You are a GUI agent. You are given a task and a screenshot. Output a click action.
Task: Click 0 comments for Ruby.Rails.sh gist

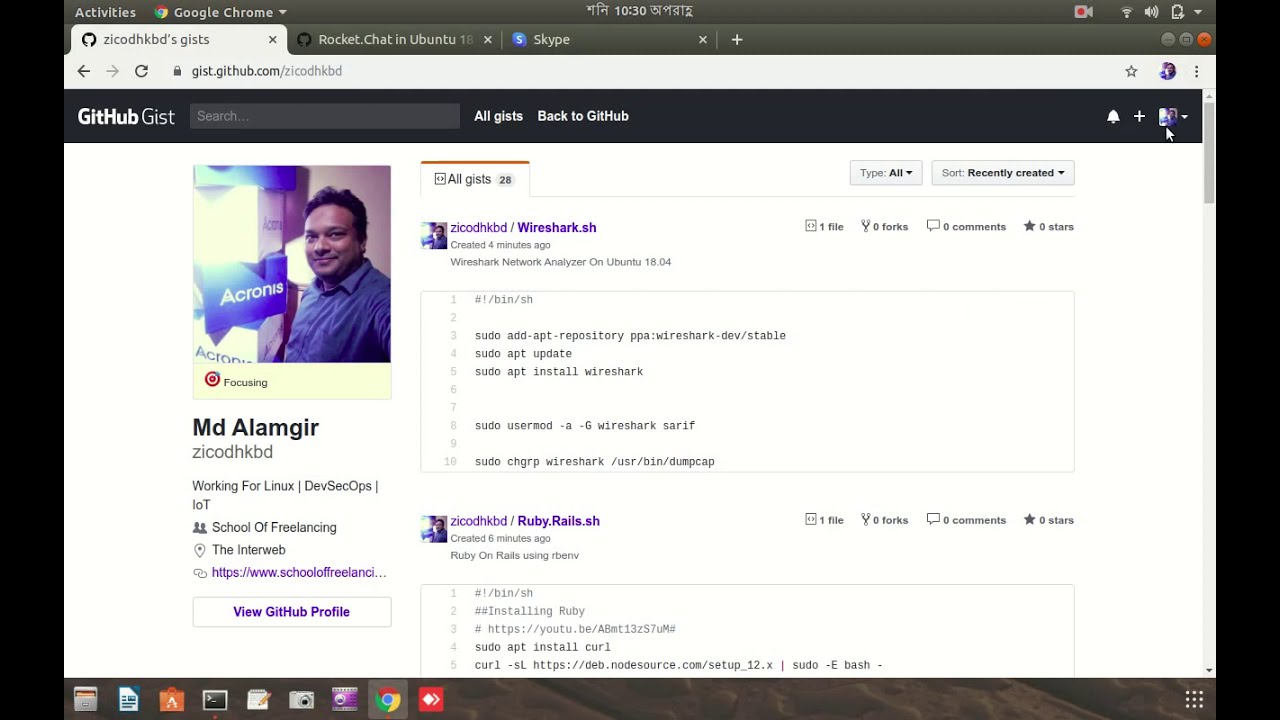[966, 520]
